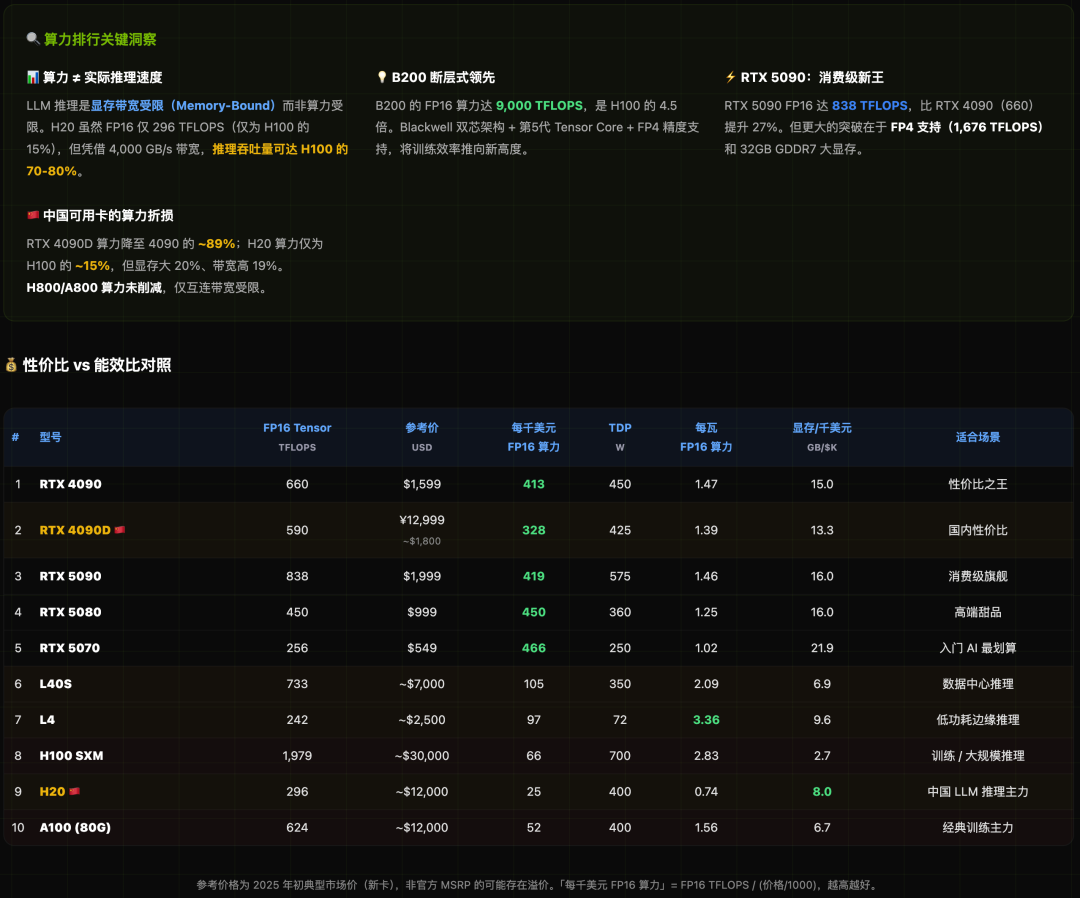Click the green 466 value
This screenshot has height=898, width=1080.
coord(533,647)
